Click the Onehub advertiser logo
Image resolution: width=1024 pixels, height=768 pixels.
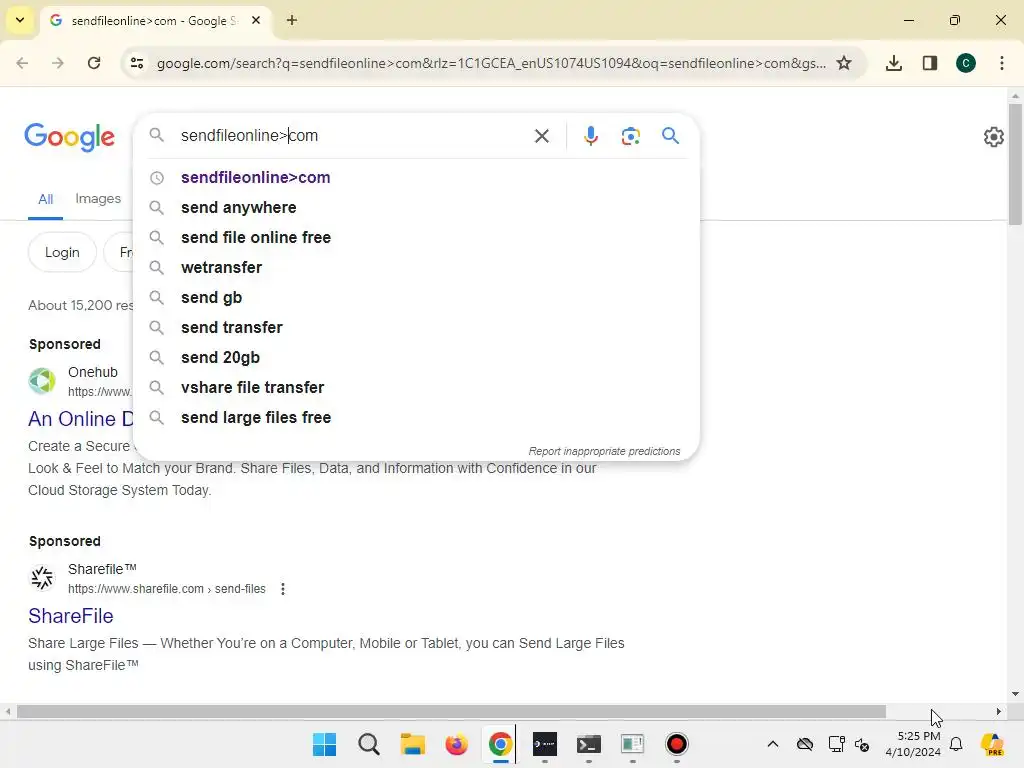(42, 381)
